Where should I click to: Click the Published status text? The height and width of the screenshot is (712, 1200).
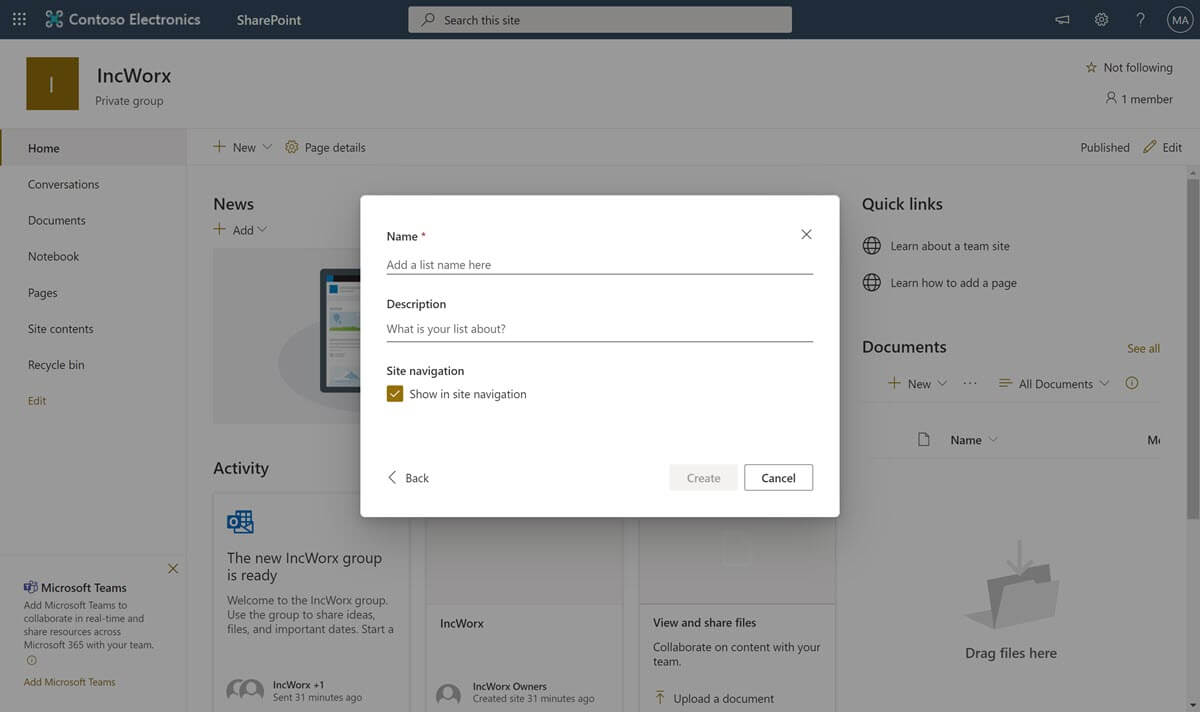tap(1105, 147)
